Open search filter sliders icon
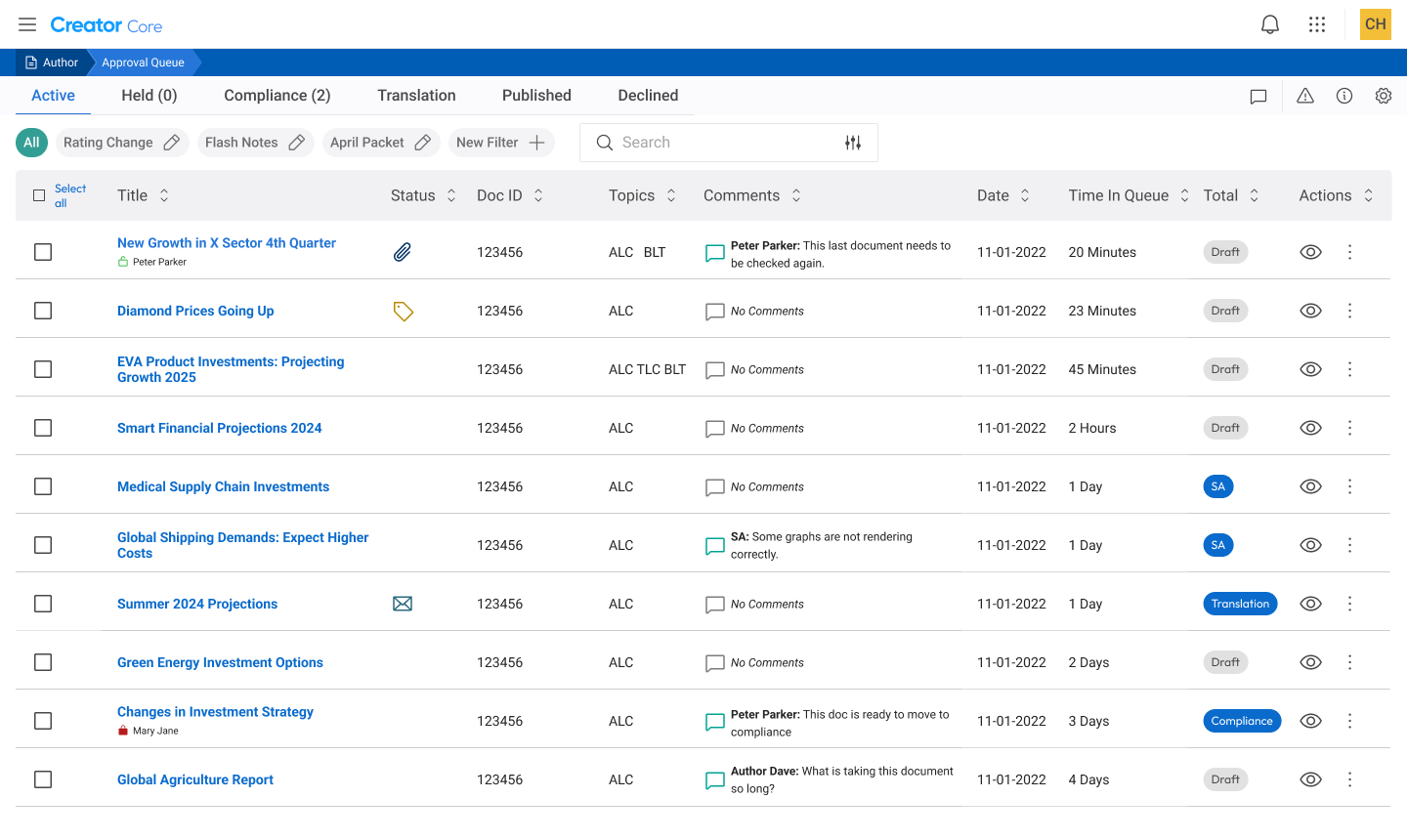Screen dimensions: 1407x840 click(x=853, y=143)
